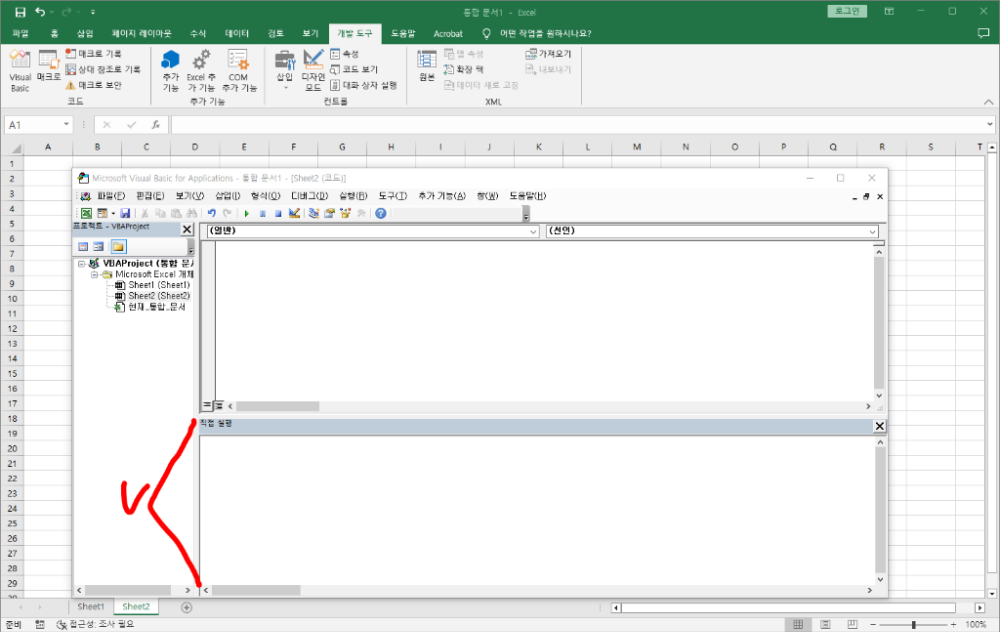Viewport: 1000px width, 632px height.
Task: Click View Code icon in project pane
Action: [x=83, y=246]
